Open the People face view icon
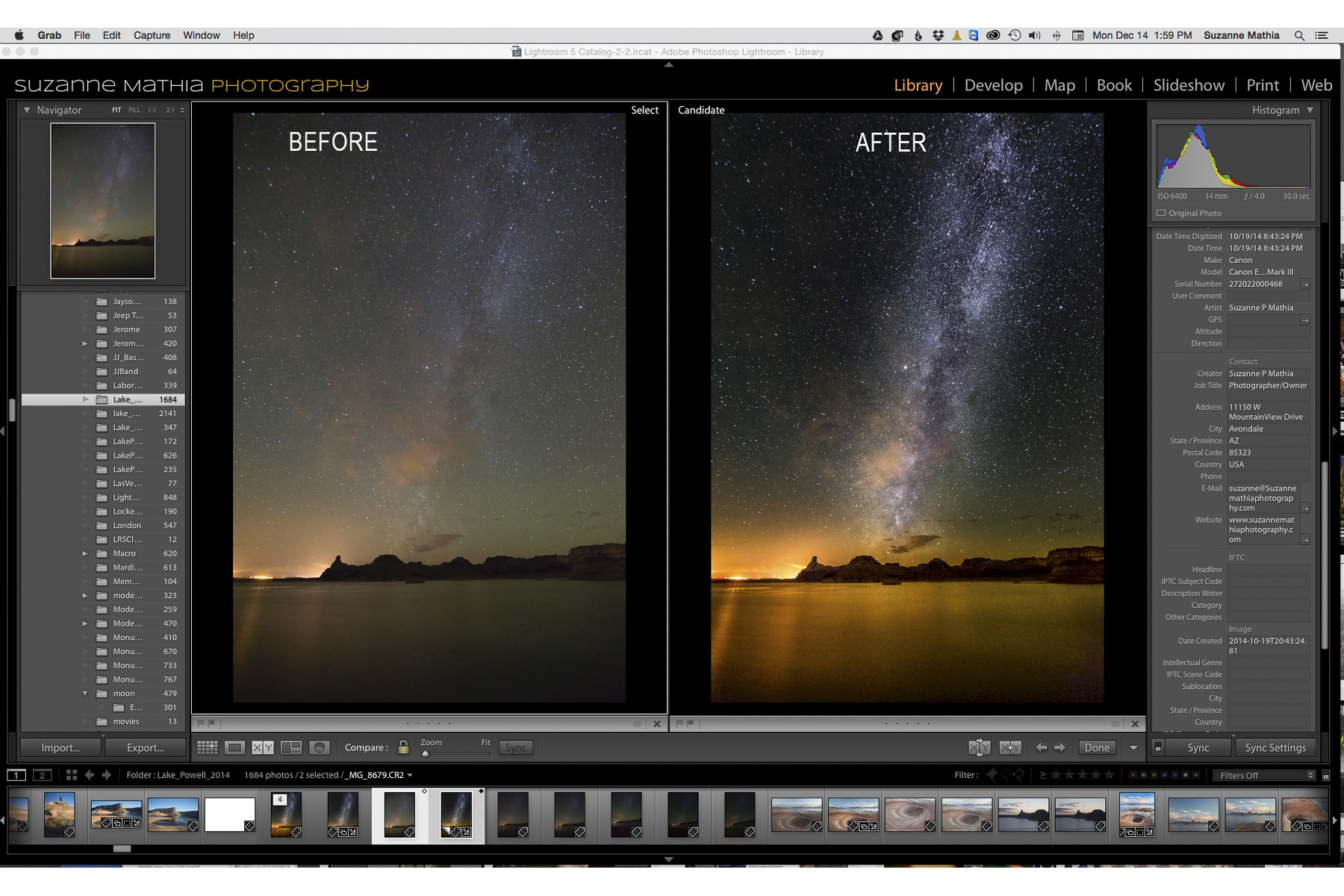The image size is (1344, 896). (x=320, y=747)
